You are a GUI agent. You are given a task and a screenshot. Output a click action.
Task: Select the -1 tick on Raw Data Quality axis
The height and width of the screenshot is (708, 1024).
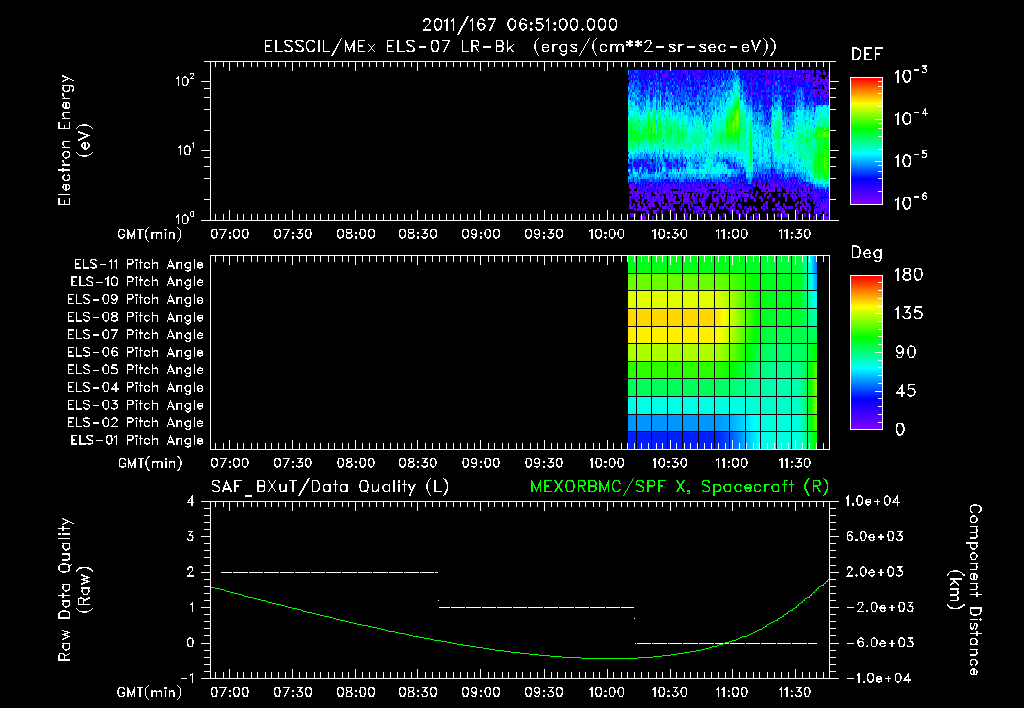187,678
